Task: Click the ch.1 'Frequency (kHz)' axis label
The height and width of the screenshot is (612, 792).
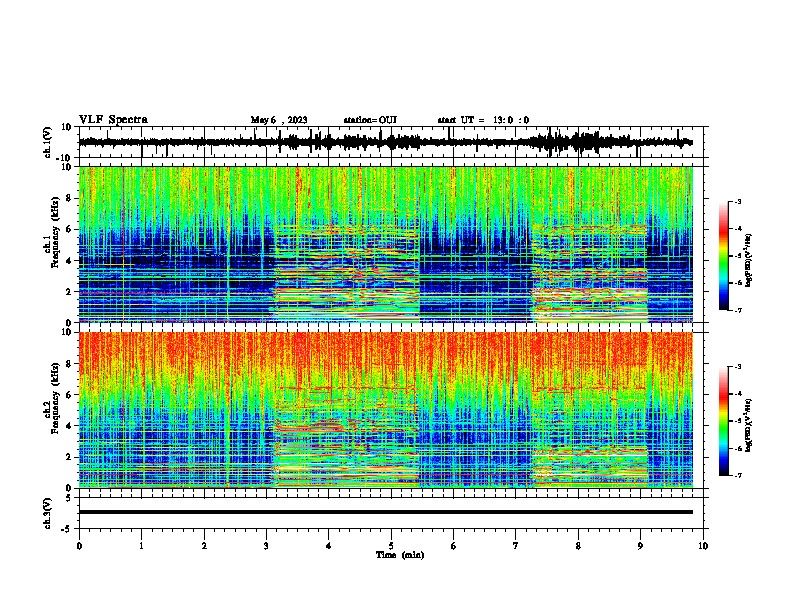Action: coord(55,233)
